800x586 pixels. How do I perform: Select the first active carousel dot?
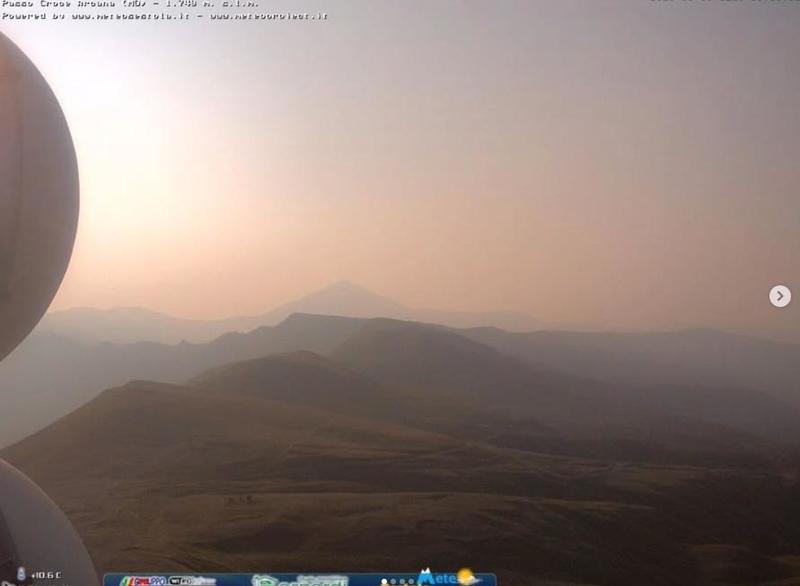point(384,581)
